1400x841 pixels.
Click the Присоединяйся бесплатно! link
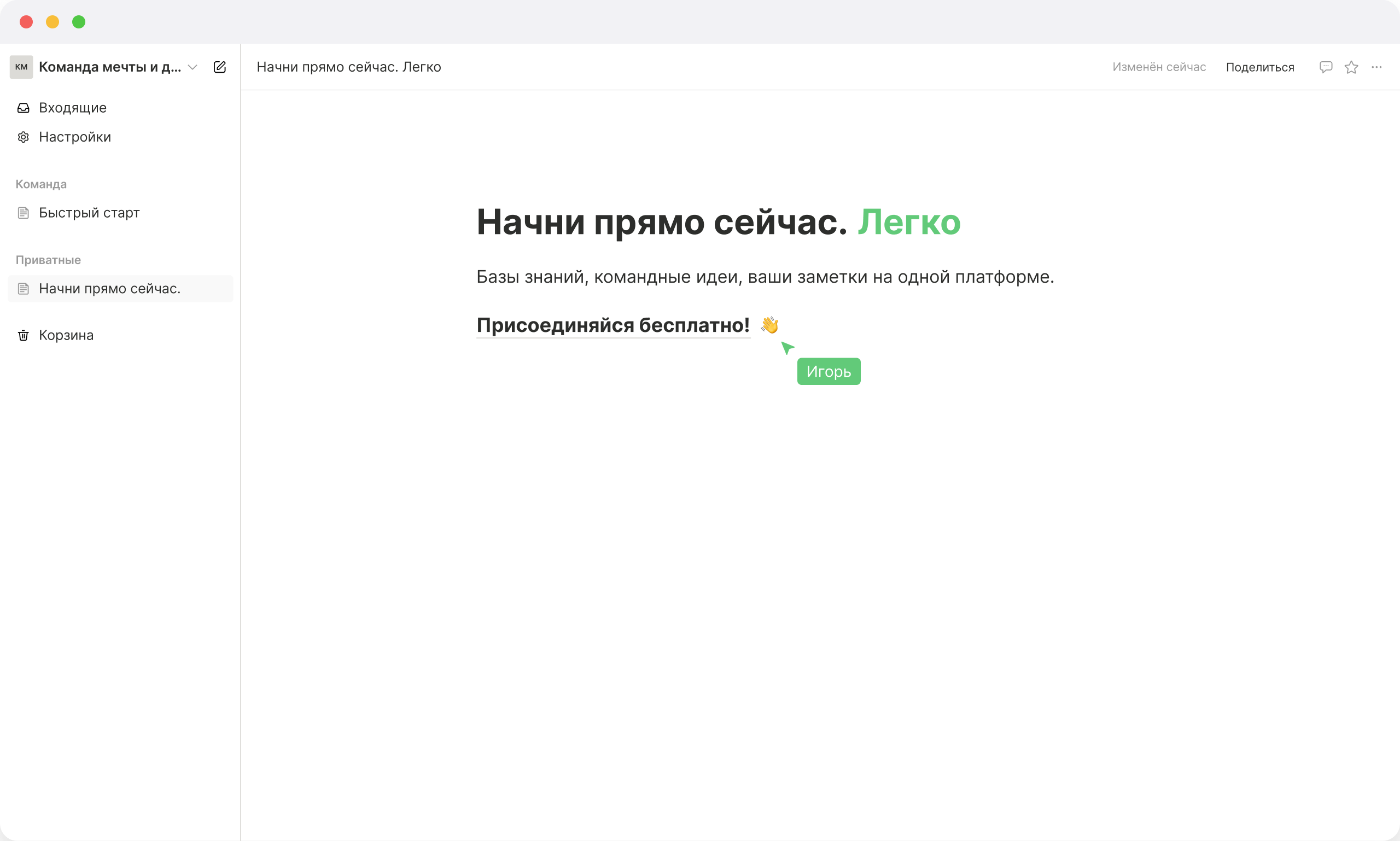[x=613, y=325]
